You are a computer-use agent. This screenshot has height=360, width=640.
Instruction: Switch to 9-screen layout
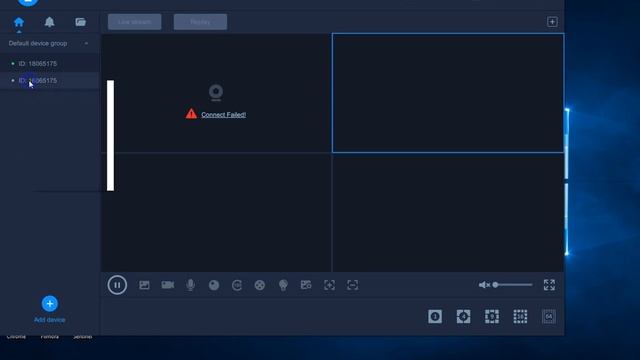[492, 316]
